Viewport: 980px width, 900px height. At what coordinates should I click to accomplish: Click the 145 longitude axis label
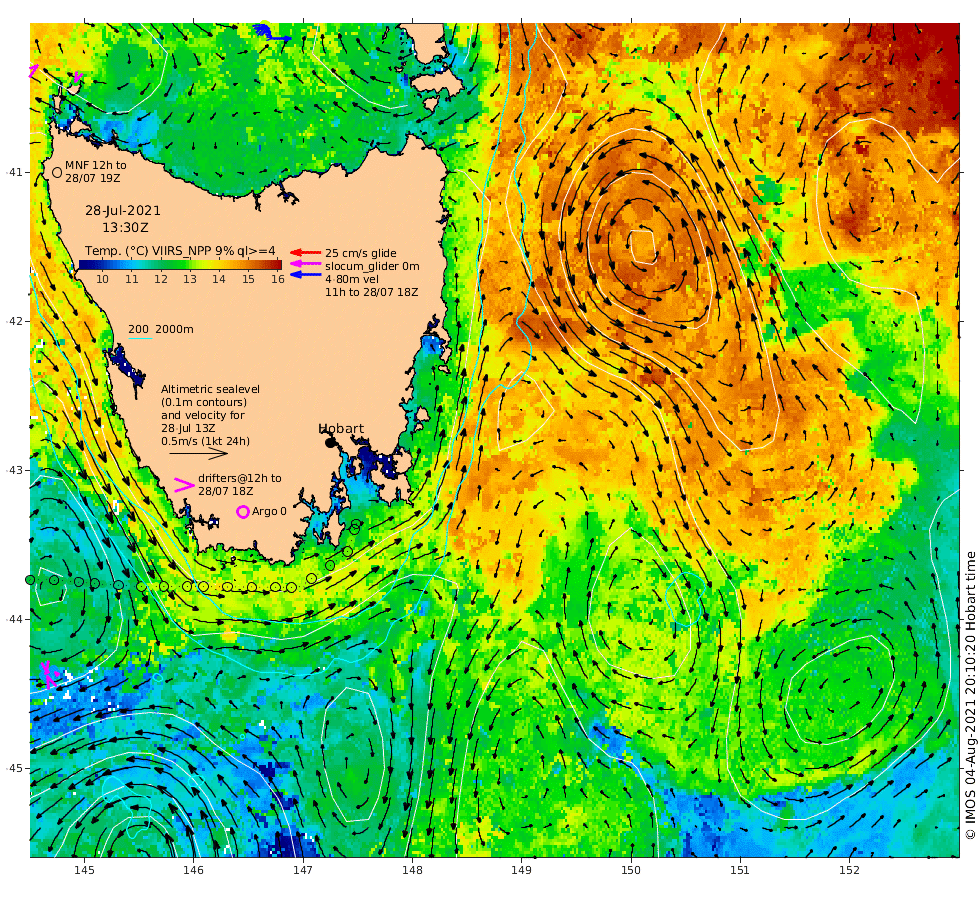[84, 869]
